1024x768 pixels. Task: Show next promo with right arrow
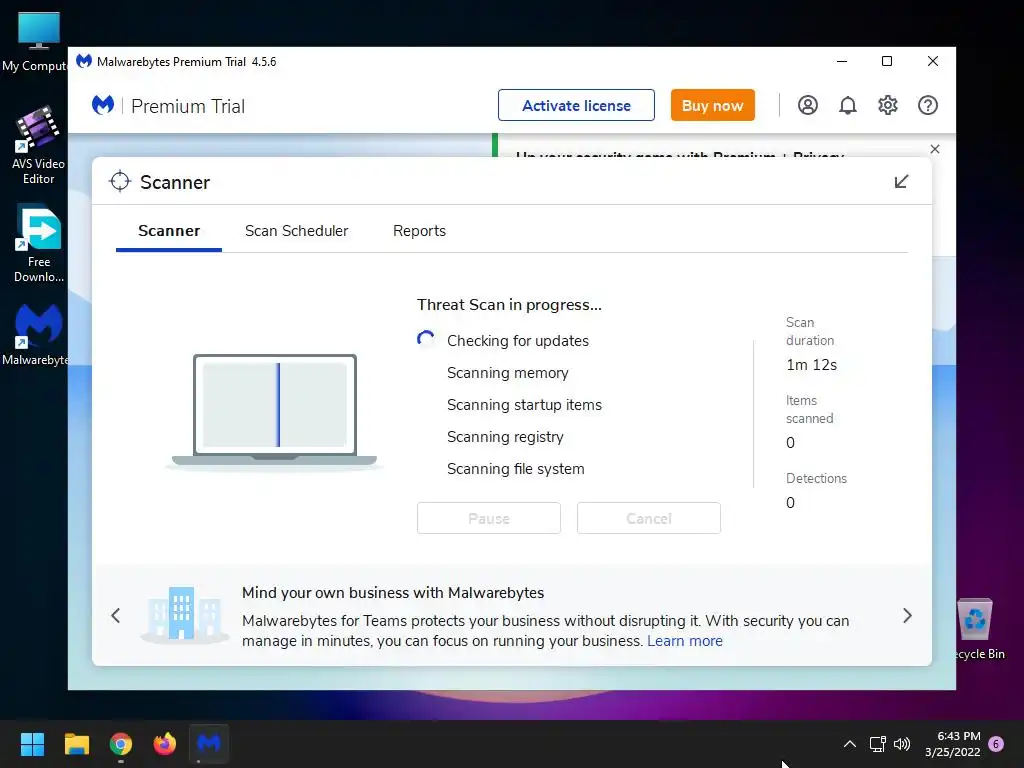[x=907, y=615]
